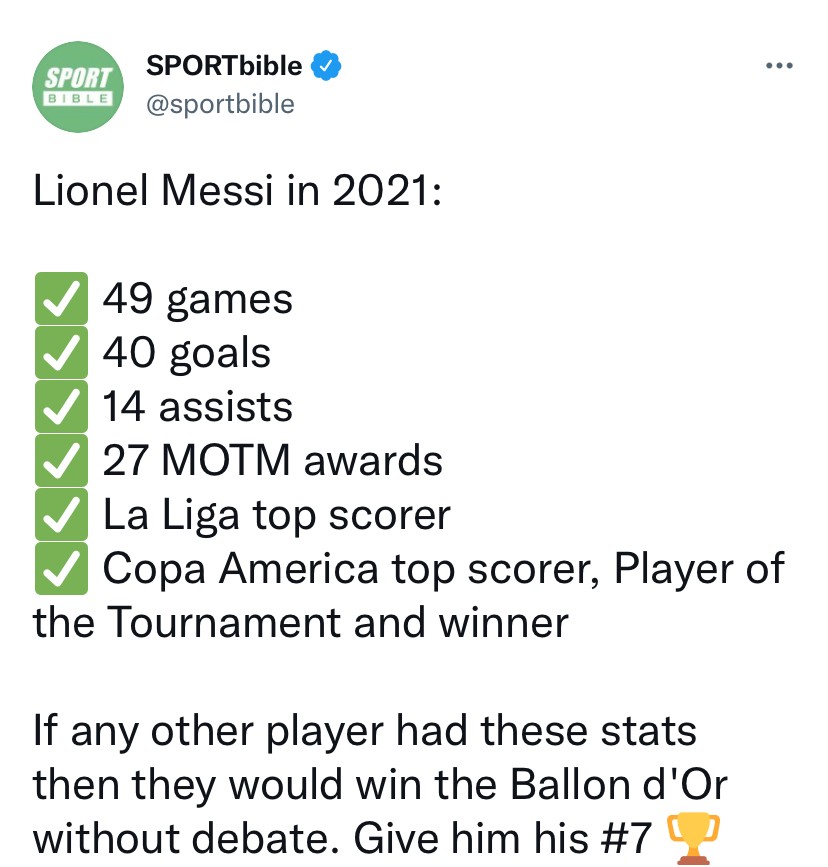Click the "40 goals" text

coord(187,353)
